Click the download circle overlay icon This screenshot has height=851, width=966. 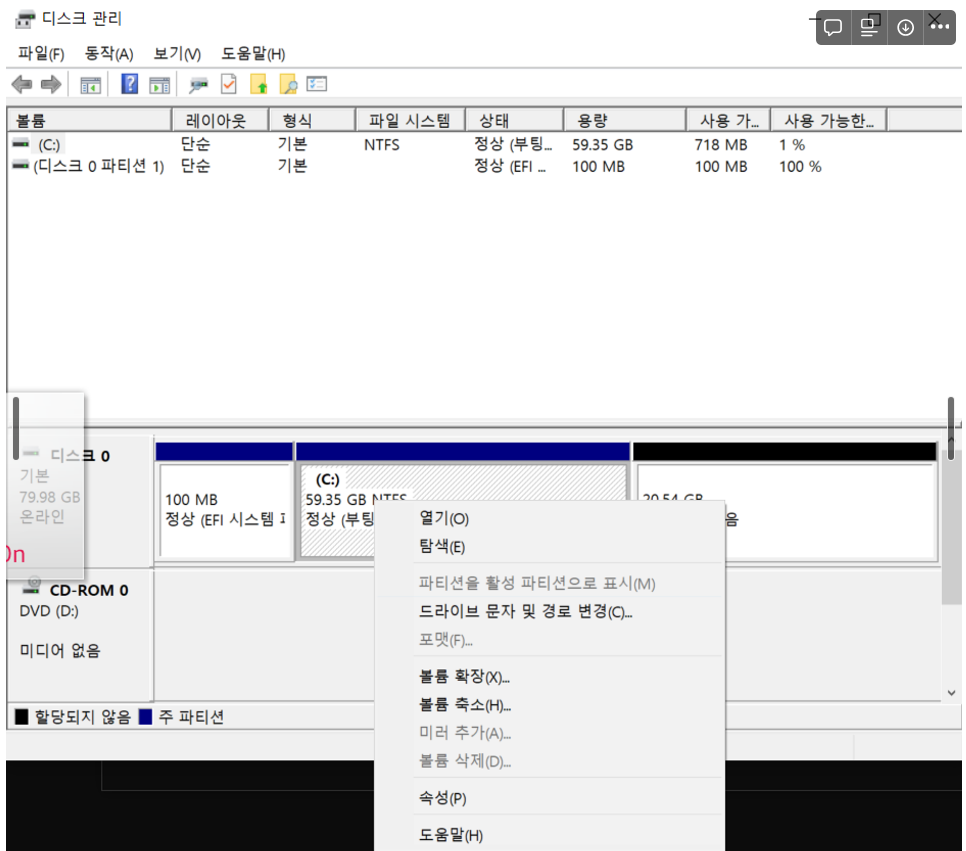pos(905,27)
